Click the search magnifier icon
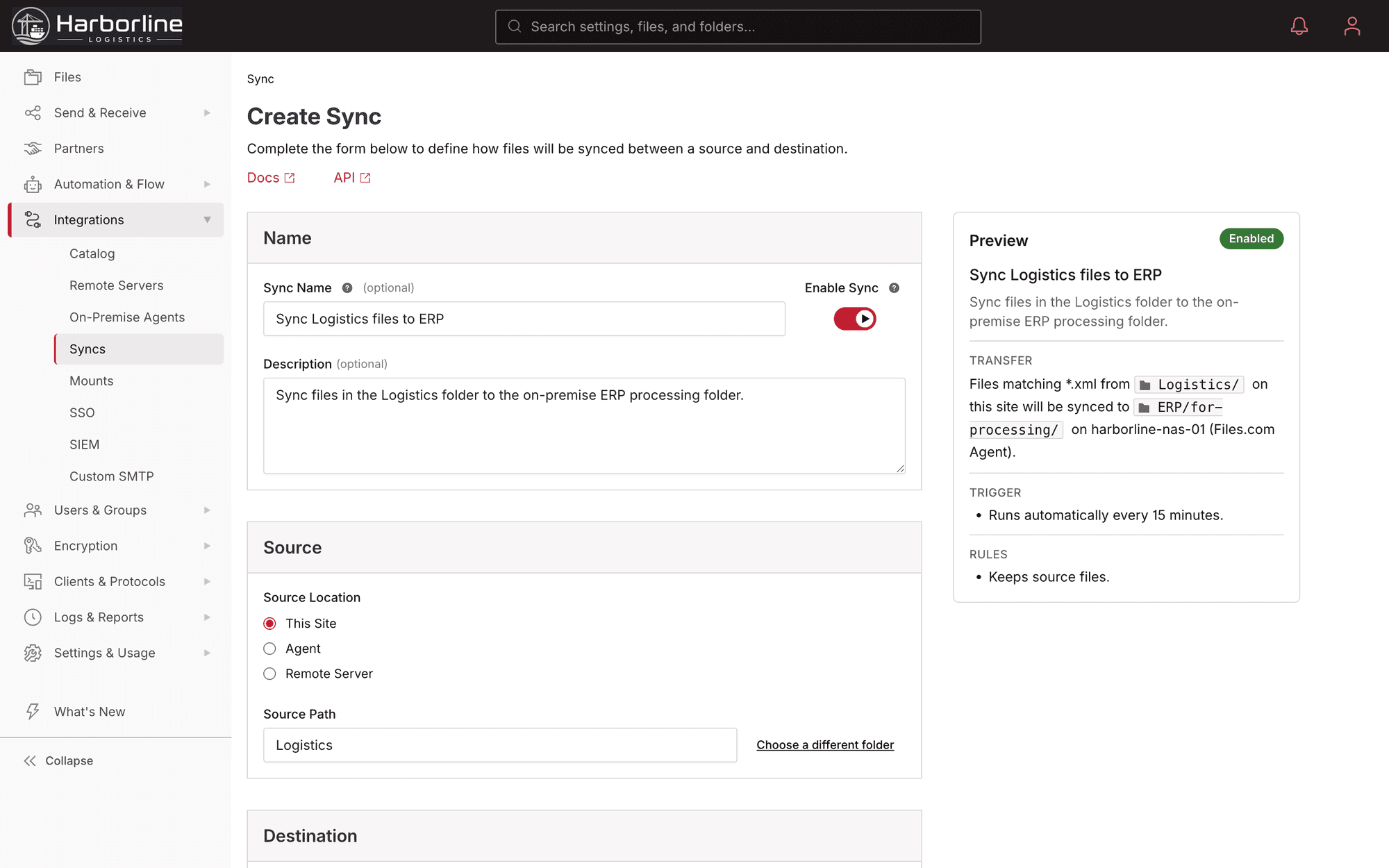Viewport: 1389px width, 868px height. 515,26
